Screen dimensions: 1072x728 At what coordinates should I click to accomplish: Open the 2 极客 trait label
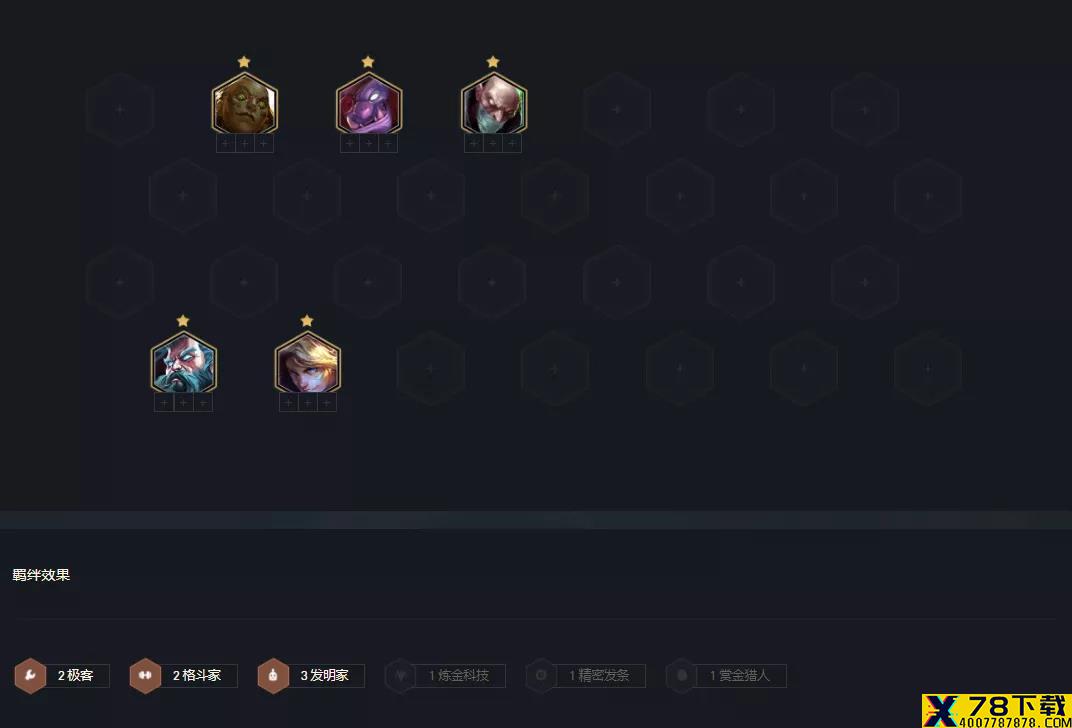click(76, 675)
